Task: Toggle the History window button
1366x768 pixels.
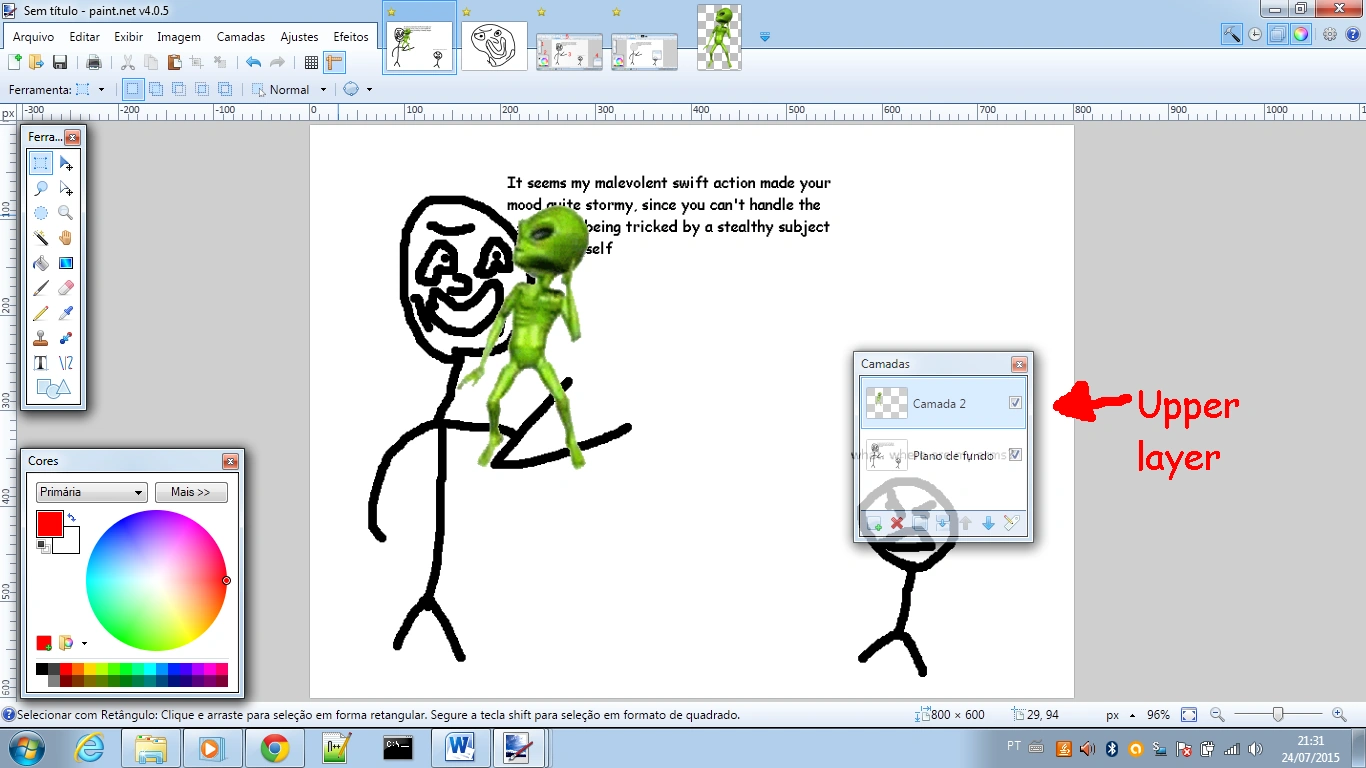Action: tap(1255, 34)
